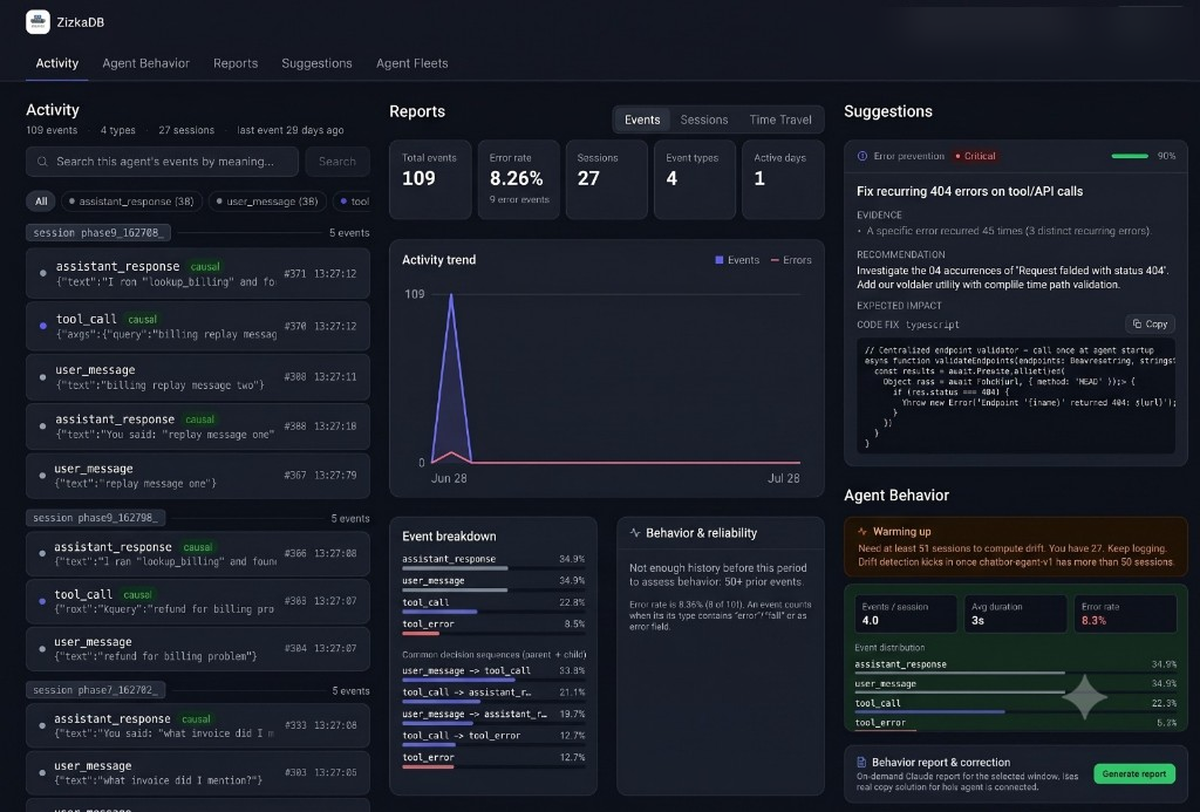Viewport: 1200px width, 812px height.
Task: Click the Event types 4 card
Action: (694, 180)
